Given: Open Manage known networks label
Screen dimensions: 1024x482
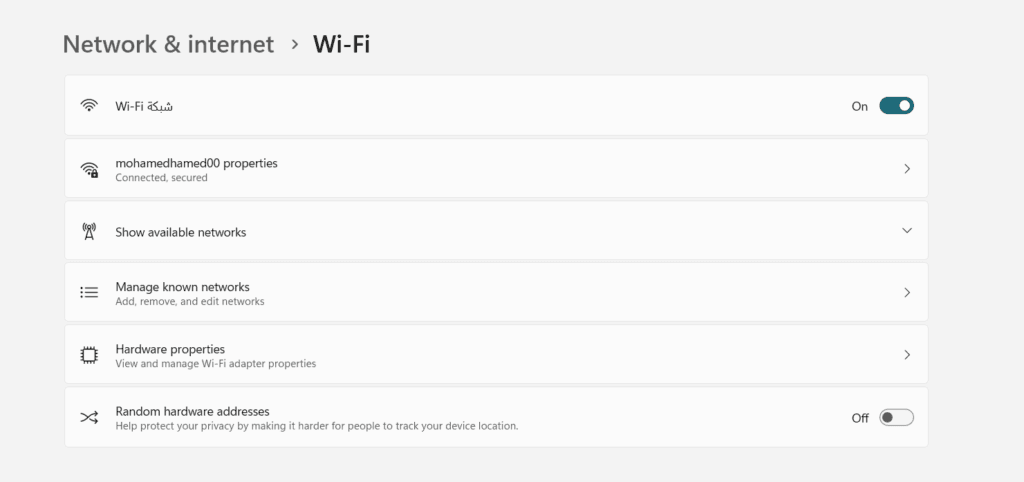Looking at the screenshot, I should [x=182, y=287].
